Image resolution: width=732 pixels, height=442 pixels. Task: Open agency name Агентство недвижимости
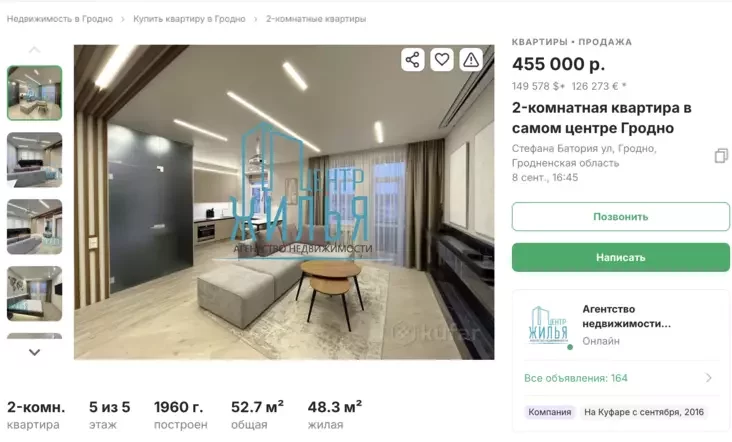(626, 316)
